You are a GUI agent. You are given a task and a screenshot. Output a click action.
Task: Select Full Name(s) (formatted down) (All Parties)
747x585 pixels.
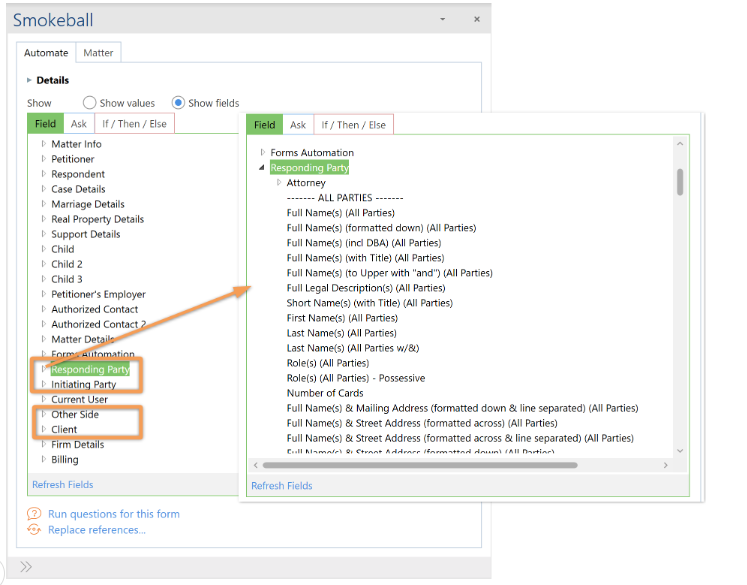pyautogui.click(x=381, y=228)
